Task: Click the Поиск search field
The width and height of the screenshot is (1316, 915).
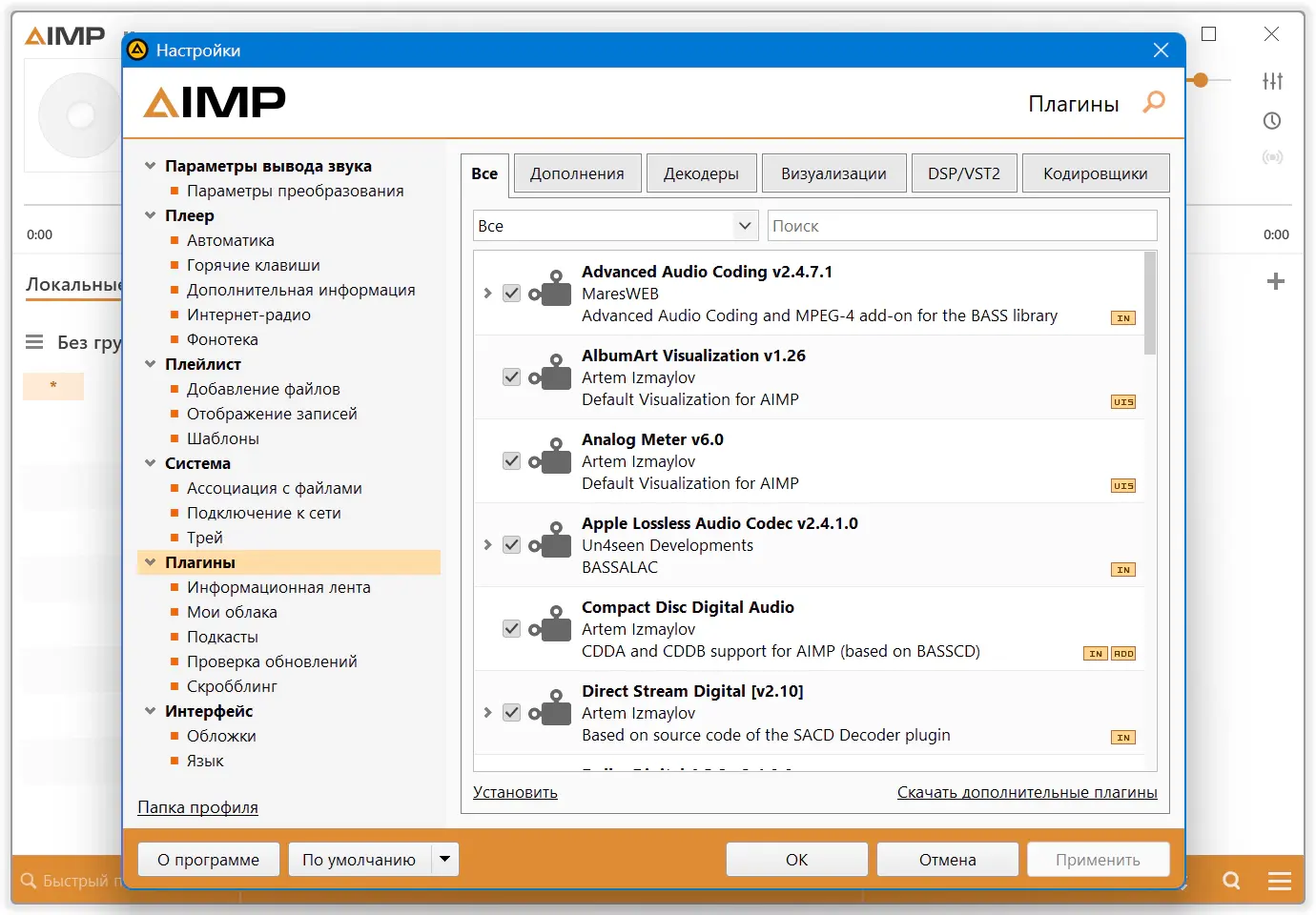Action: pyautogui.click(x=962, y=226)
